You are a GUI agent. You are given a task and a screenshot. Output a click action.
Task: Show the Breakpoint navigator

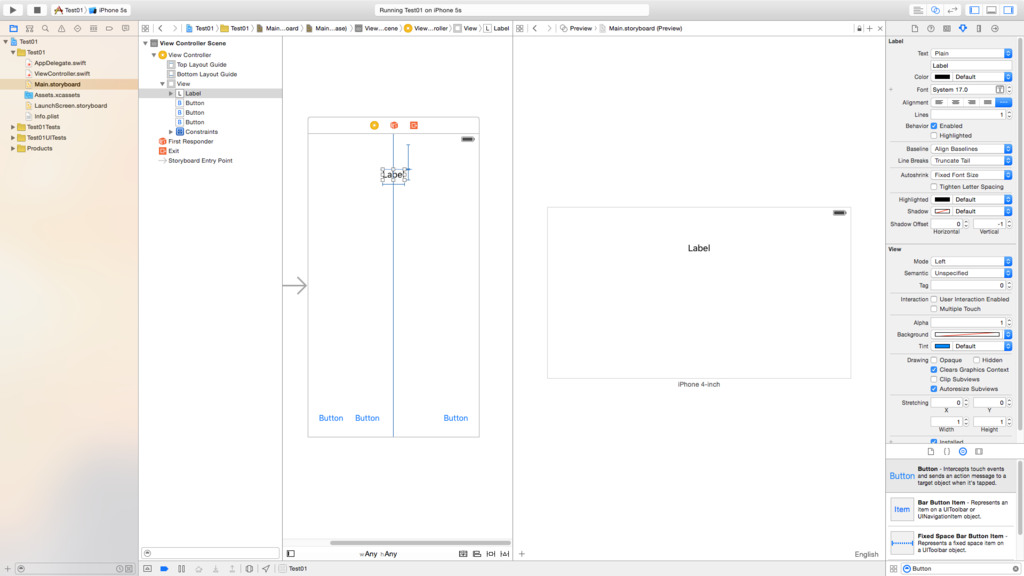[109, 28]
